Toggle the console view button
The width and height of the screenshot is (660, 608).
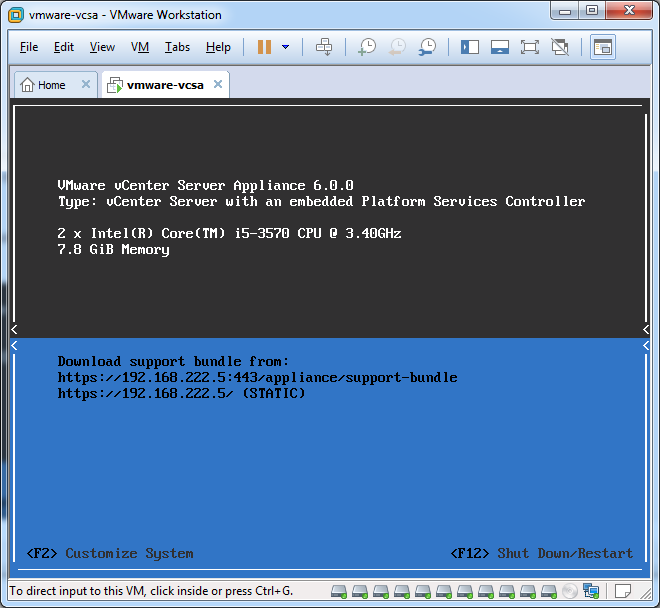(x=603, y=47)
